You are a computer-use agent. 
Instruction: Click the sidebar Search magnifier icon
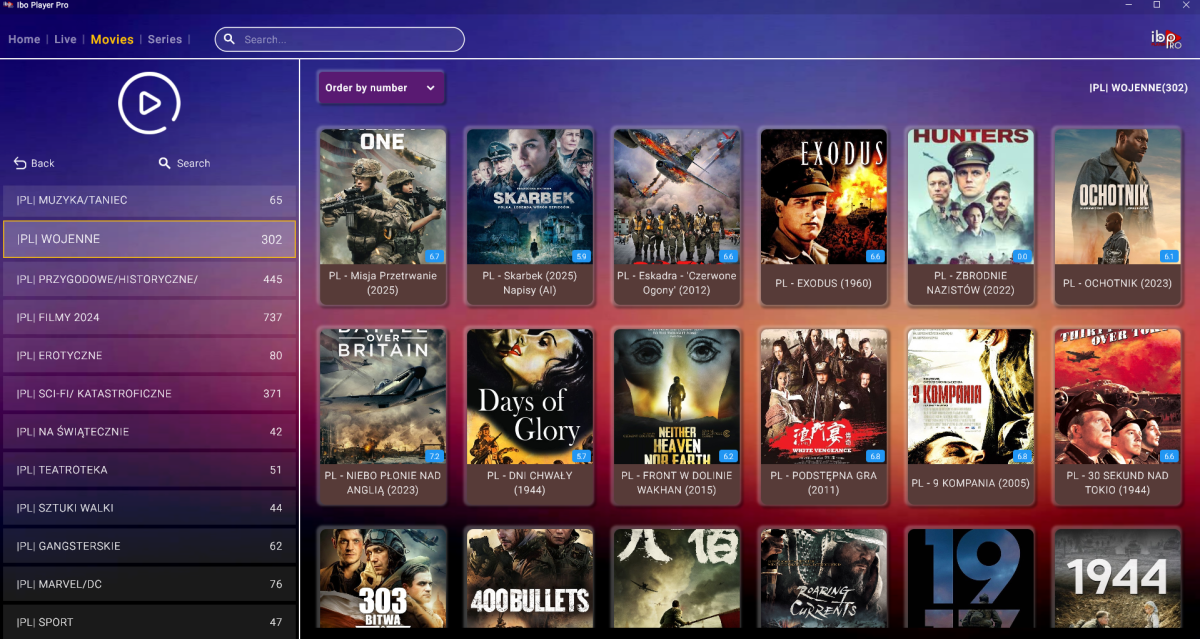(165, 163)
